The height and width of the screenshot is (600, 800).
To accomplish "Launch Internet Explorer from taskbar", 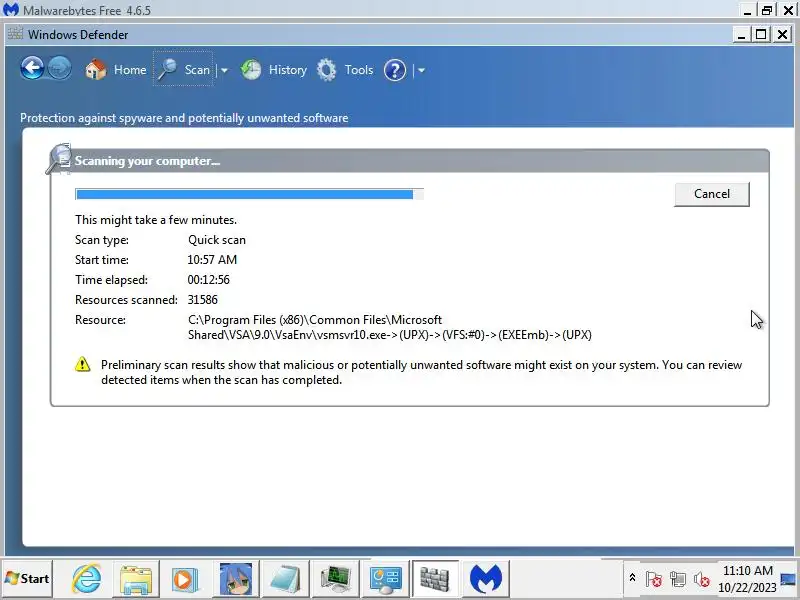I will (x=86, y=579).
